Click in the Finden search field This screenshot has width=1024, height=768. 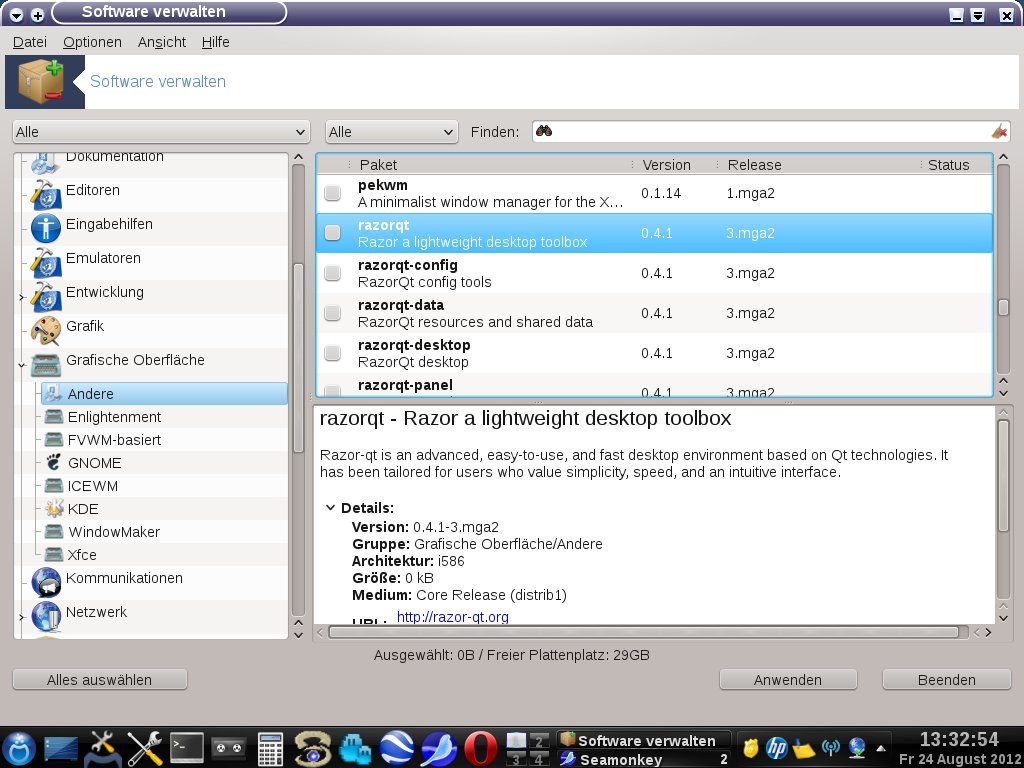pos(771,132)
